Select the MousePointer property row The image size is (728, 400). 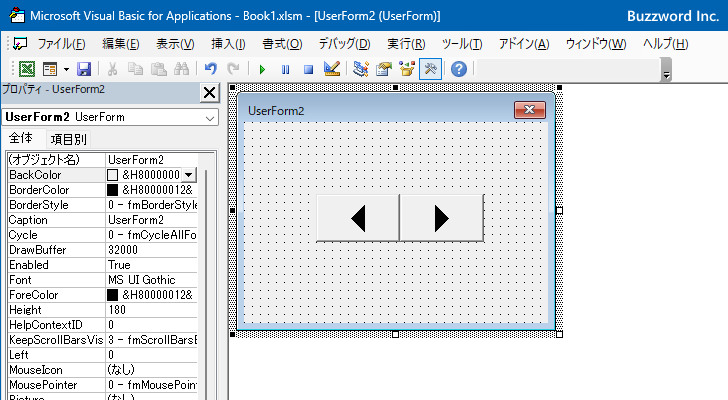103,385
